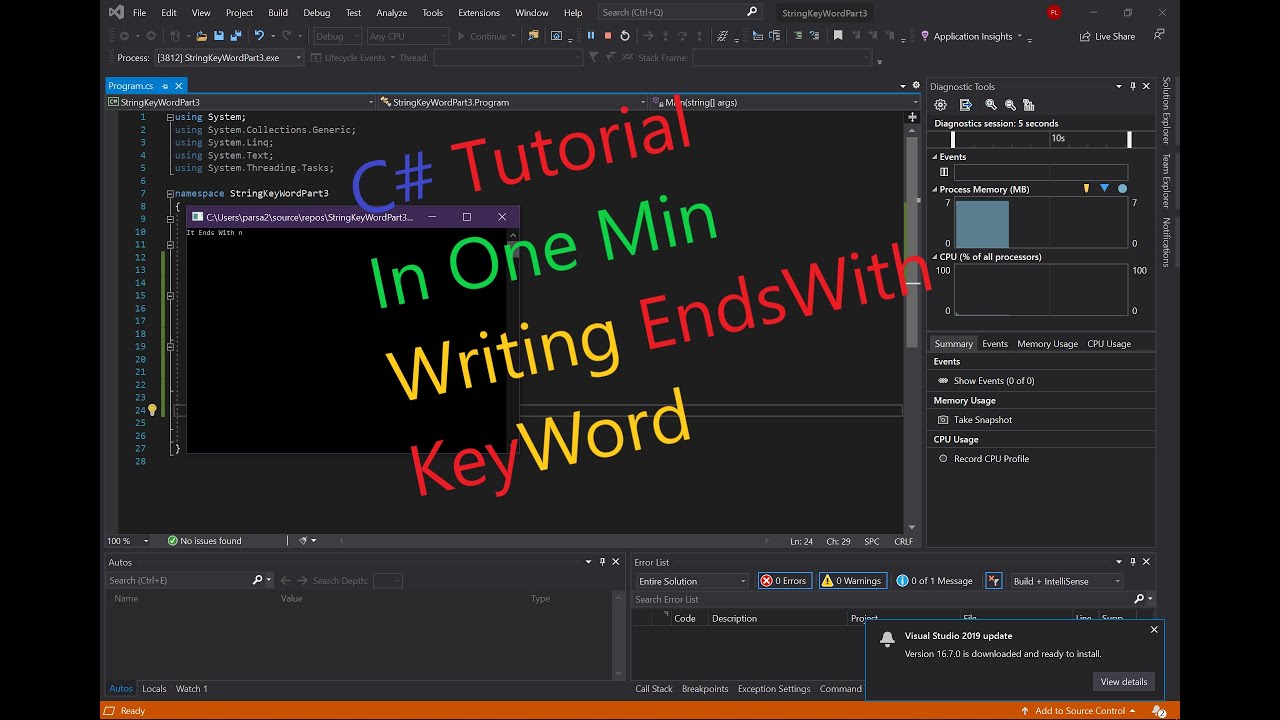
Task: Open the Entire Solution scope dropdown
Action: coord(692,581)
